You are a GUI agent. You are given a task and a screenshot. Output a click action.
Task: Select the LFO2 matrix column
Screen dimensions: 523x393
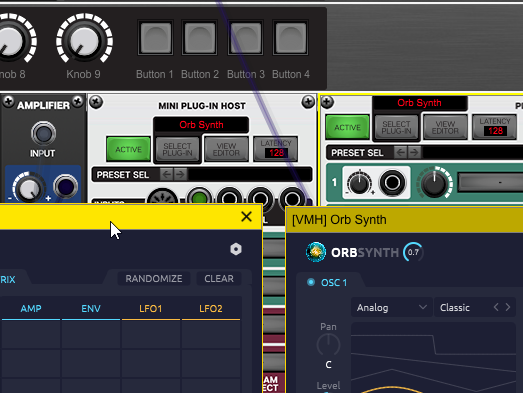[210, 309]
